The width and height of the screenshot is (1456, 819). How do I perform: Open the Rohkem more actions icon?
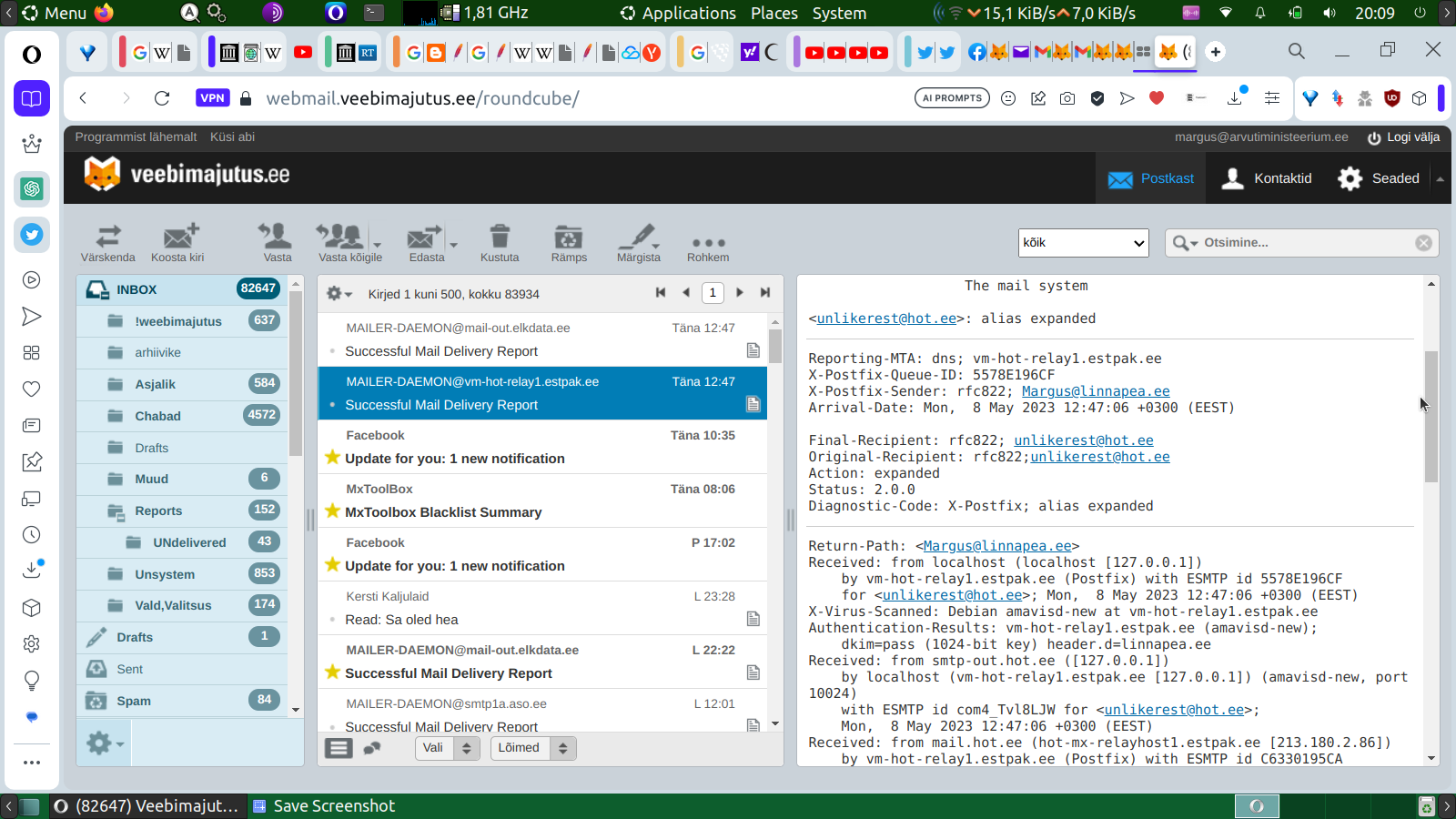708,243
